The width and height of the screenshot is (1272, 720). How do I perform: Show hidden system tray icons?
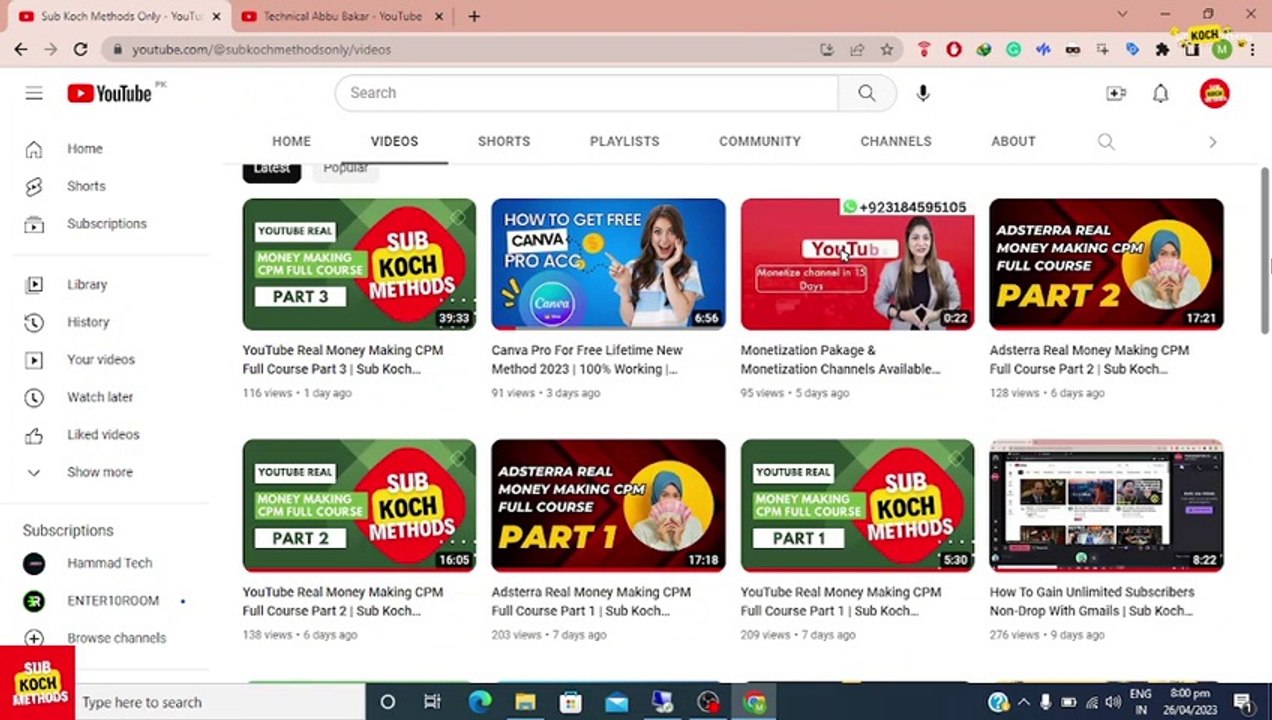point(1021,702)
